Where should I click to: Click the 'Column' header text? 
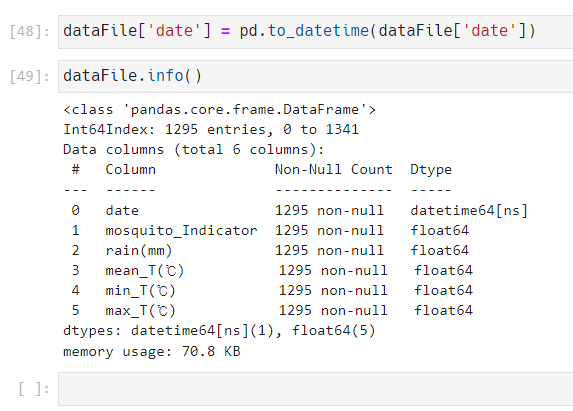[130, 170]
